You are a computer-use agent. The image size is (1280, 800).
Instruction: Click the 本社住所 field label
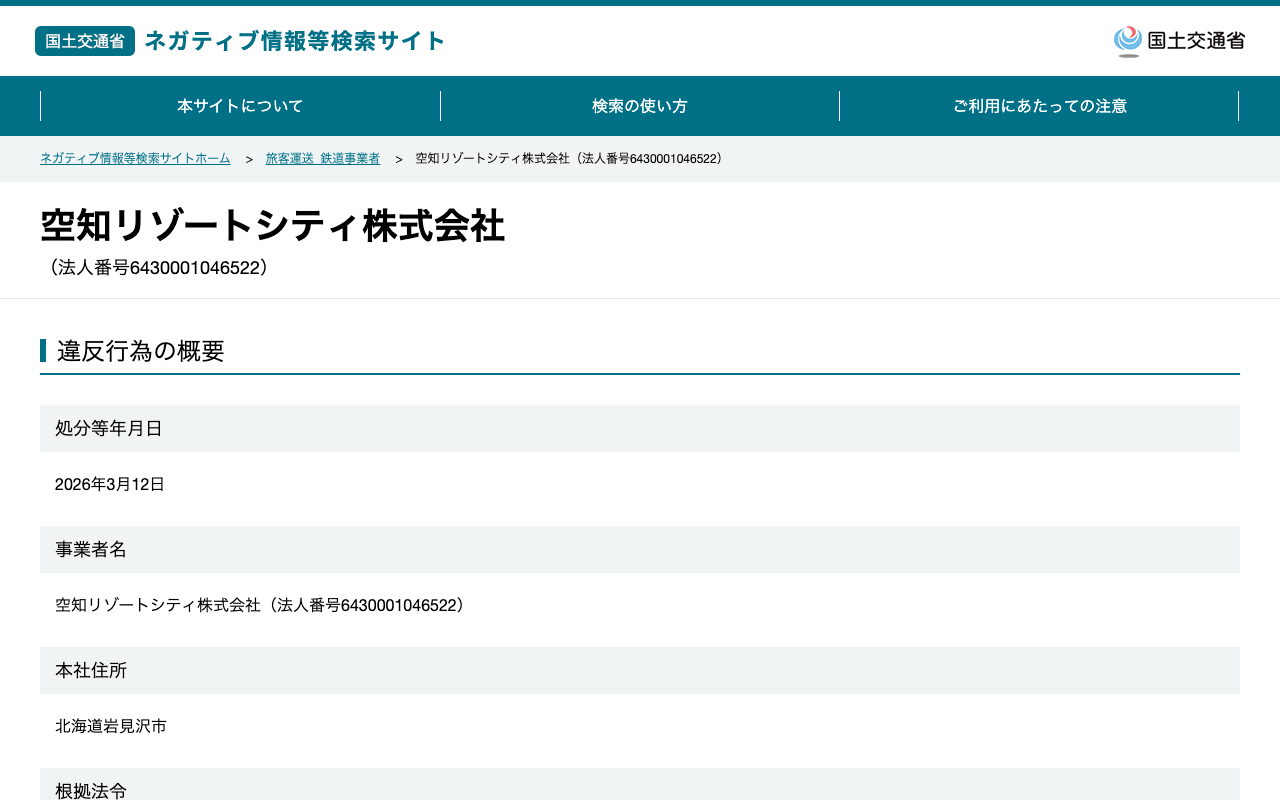(x=91, y=671)
